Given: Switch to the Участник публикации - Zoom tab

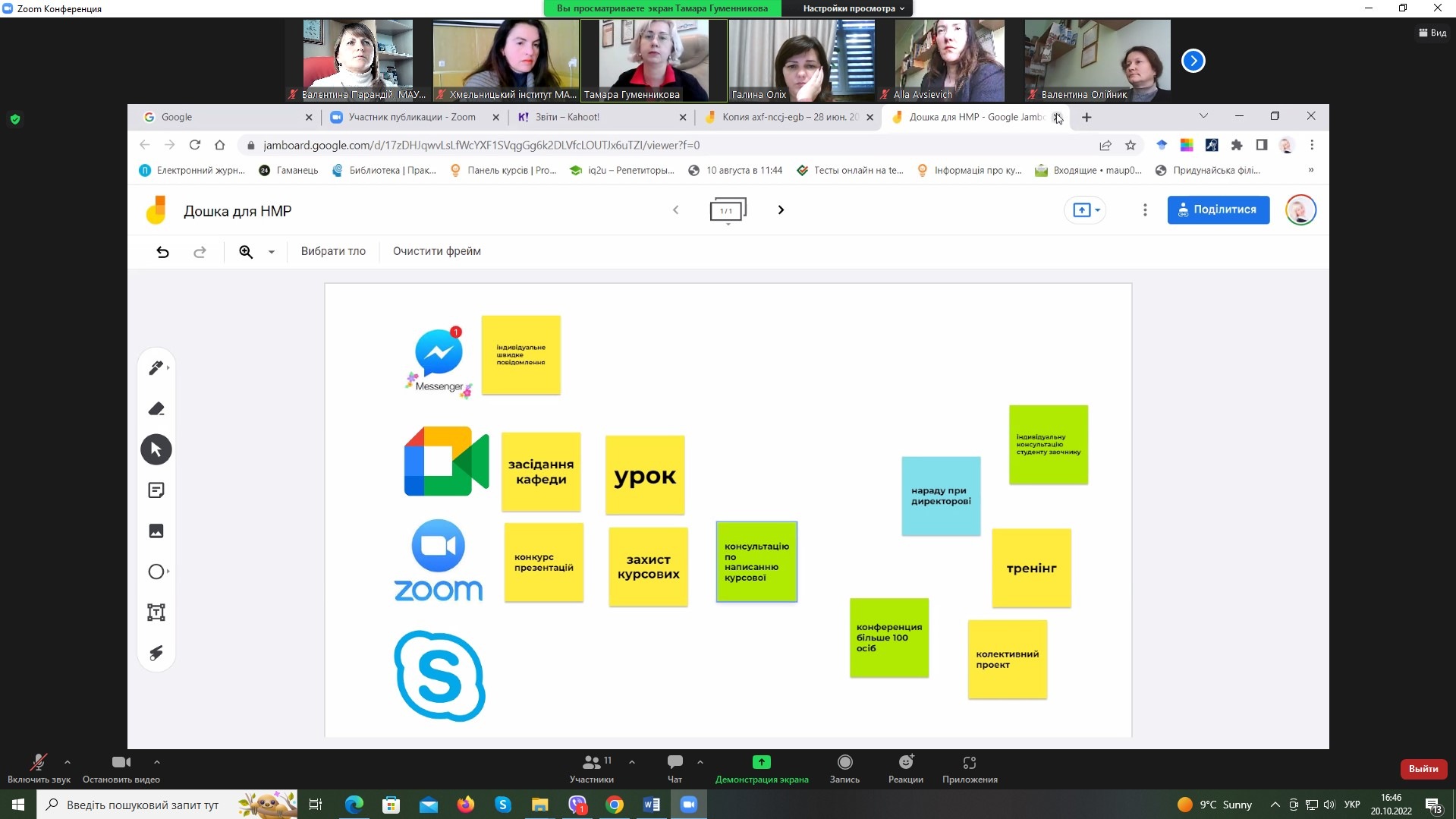Looking at the screenshot, I should (411, 117).
